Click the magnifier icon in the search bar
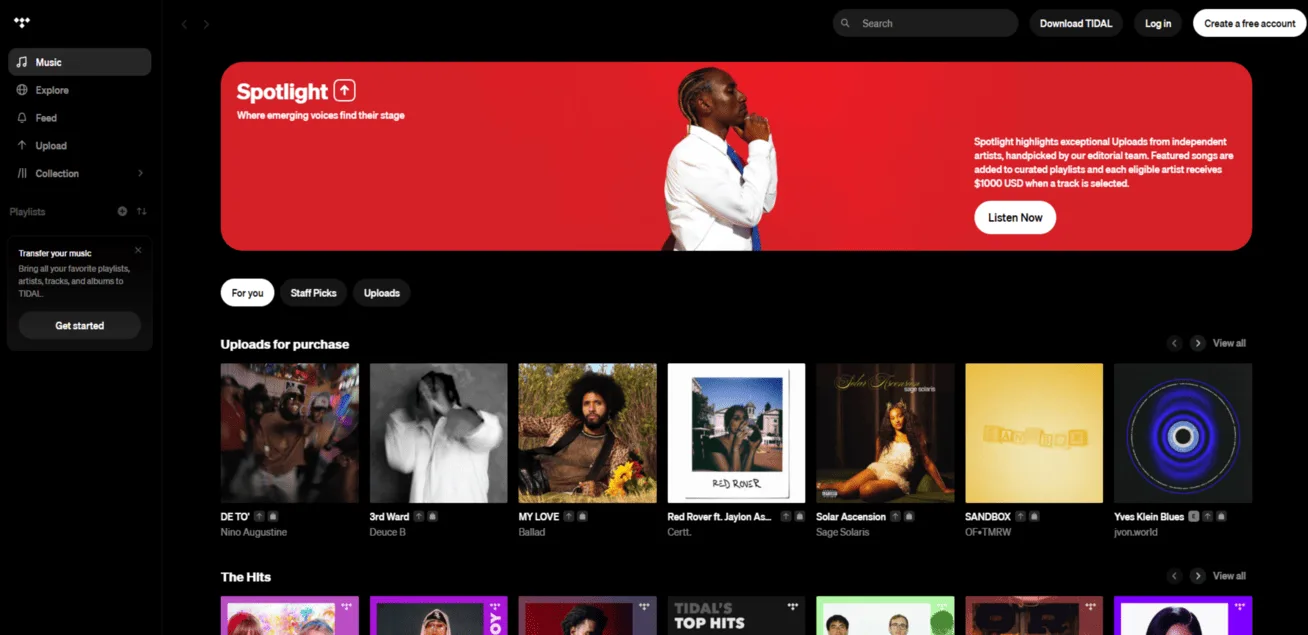 point(846,23)
